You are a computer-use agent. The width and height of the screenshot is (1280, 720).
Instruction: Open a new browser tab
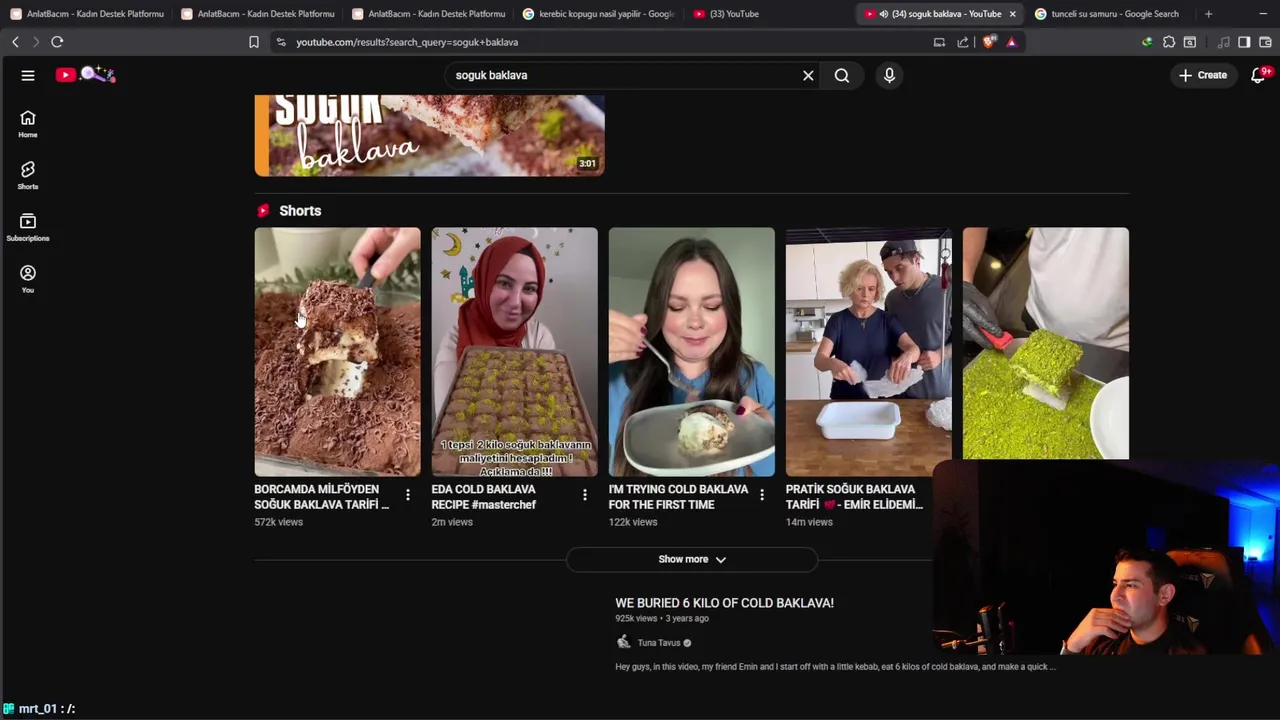[1208, 14]
